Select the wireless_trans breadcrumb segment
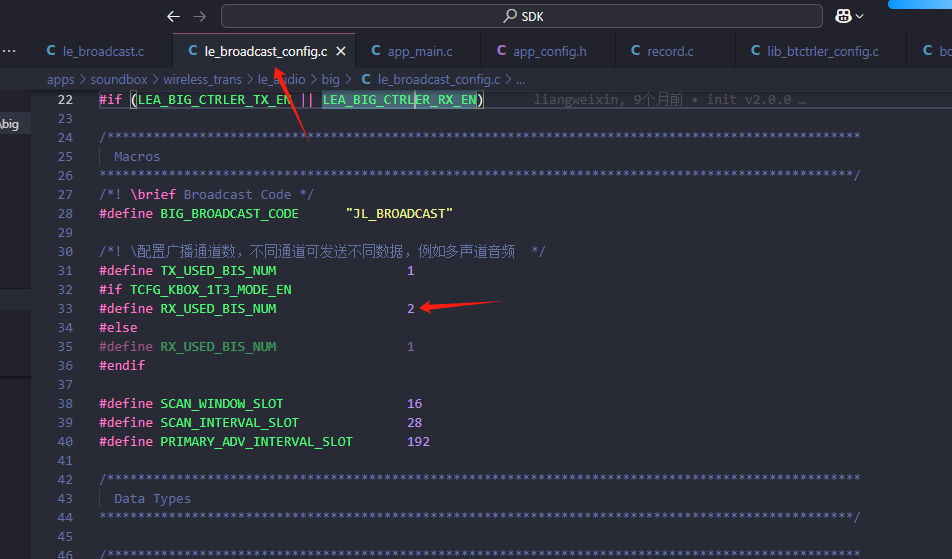The width and height of the screenshot is (952, 559). 202,80
